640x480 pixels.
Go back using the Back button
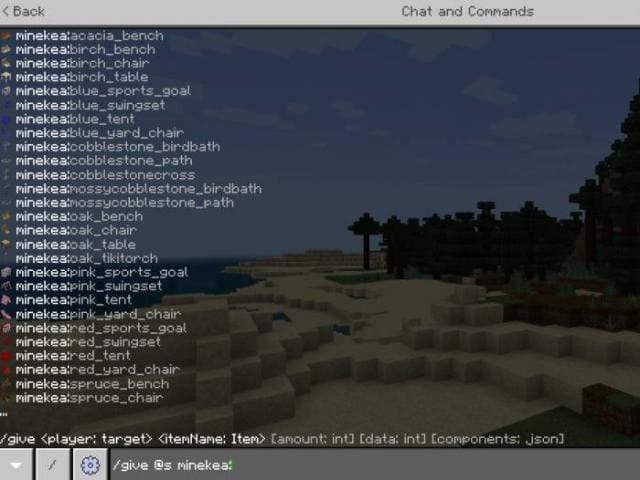[x=24, y=11]
